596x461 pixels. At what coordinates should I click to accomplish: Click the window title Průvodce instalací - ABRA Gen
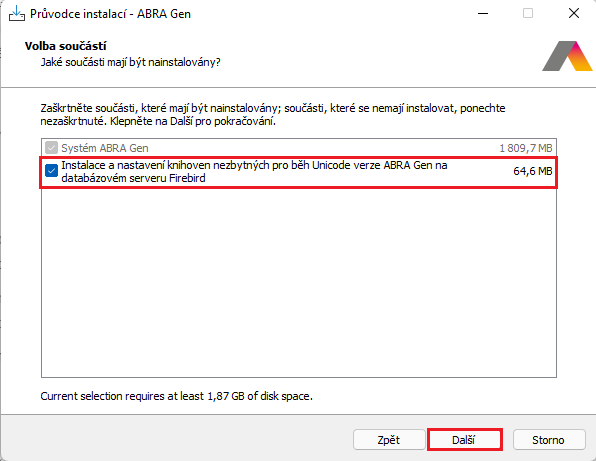click(110, 14)
